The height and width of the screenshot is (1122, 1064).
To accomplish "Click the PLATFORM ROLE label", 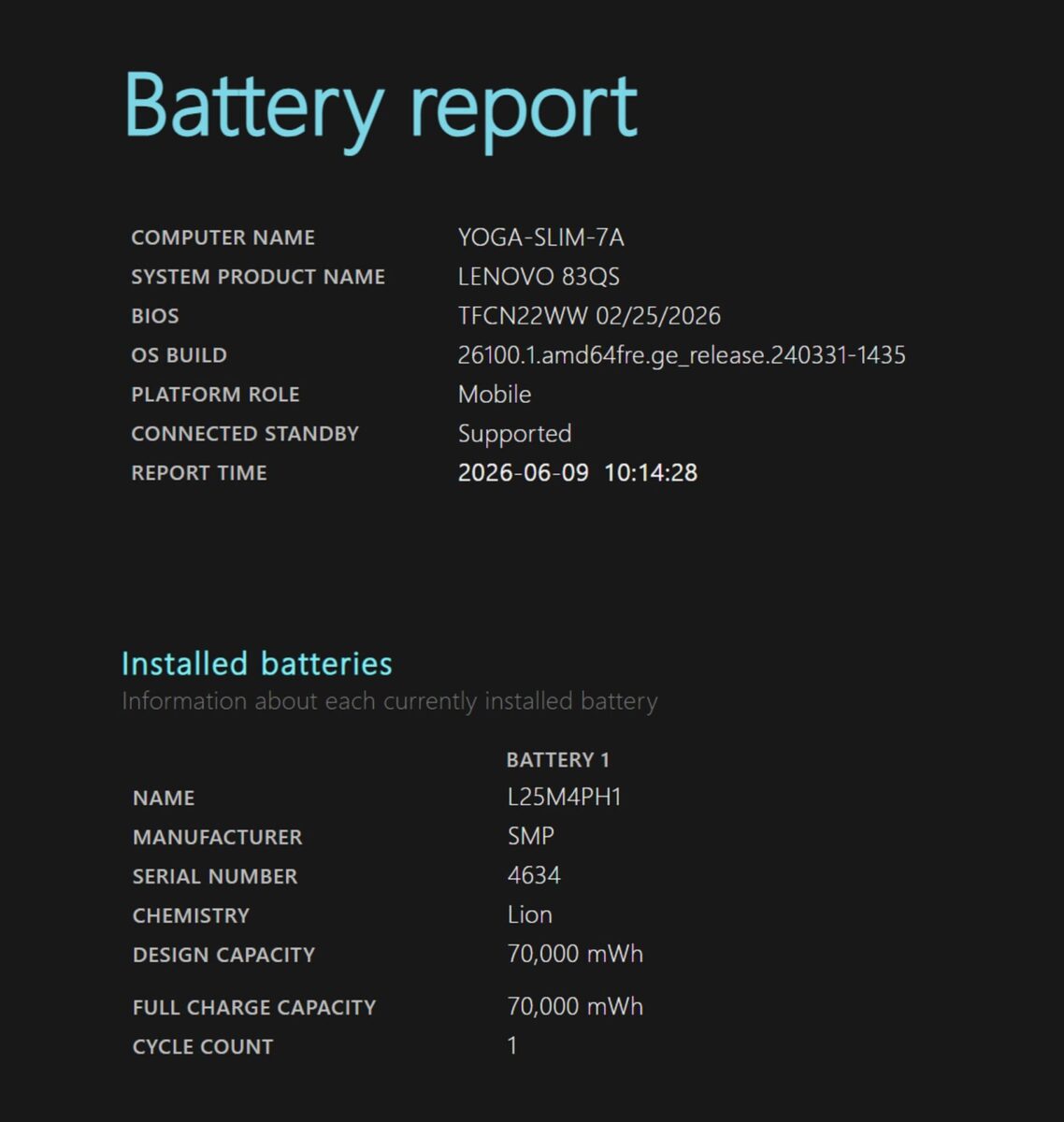I will 215,395.
